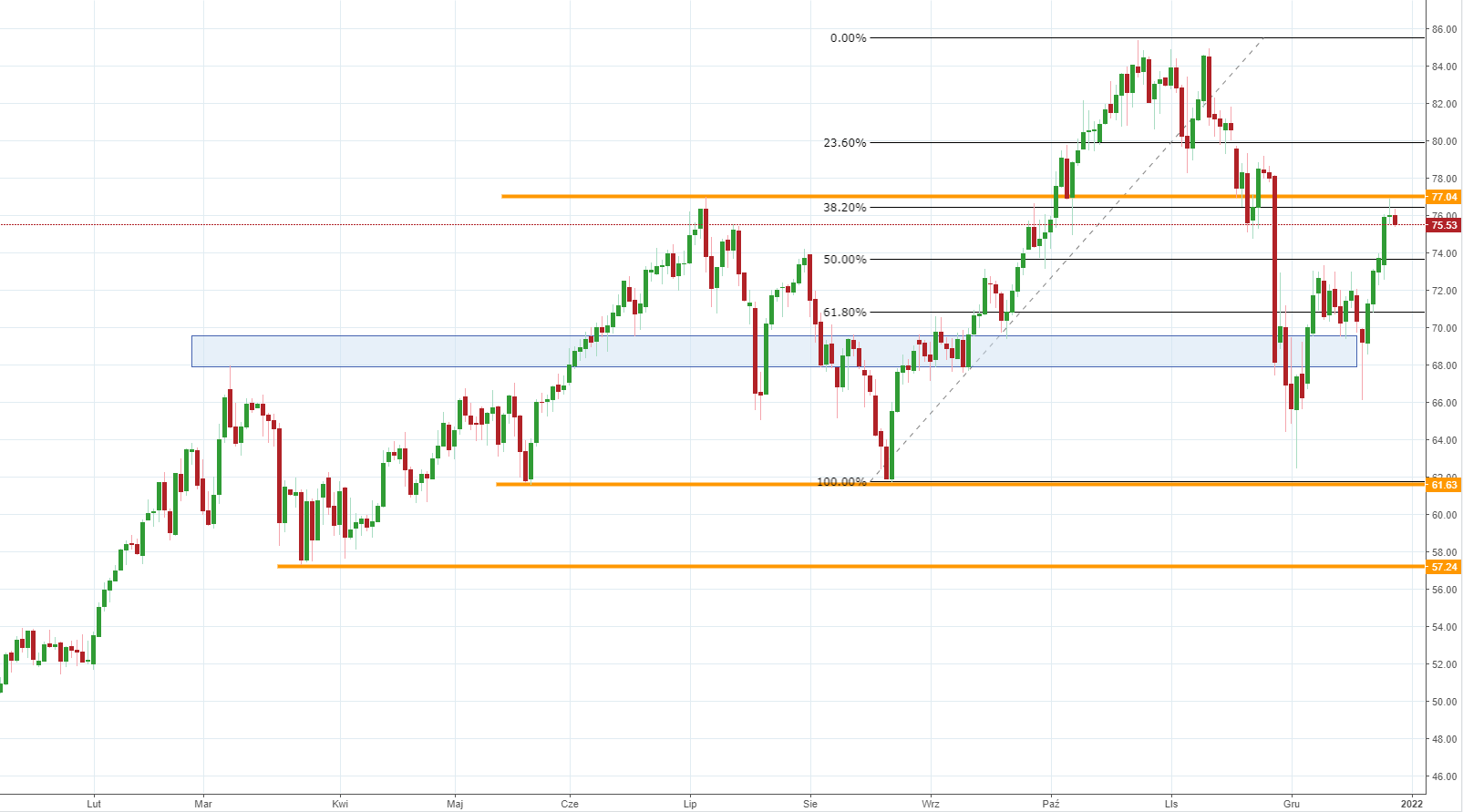The image size is (1463, 812).
Task: Click the red 75.53 current price tag
Action: (x=1444, y=225)
